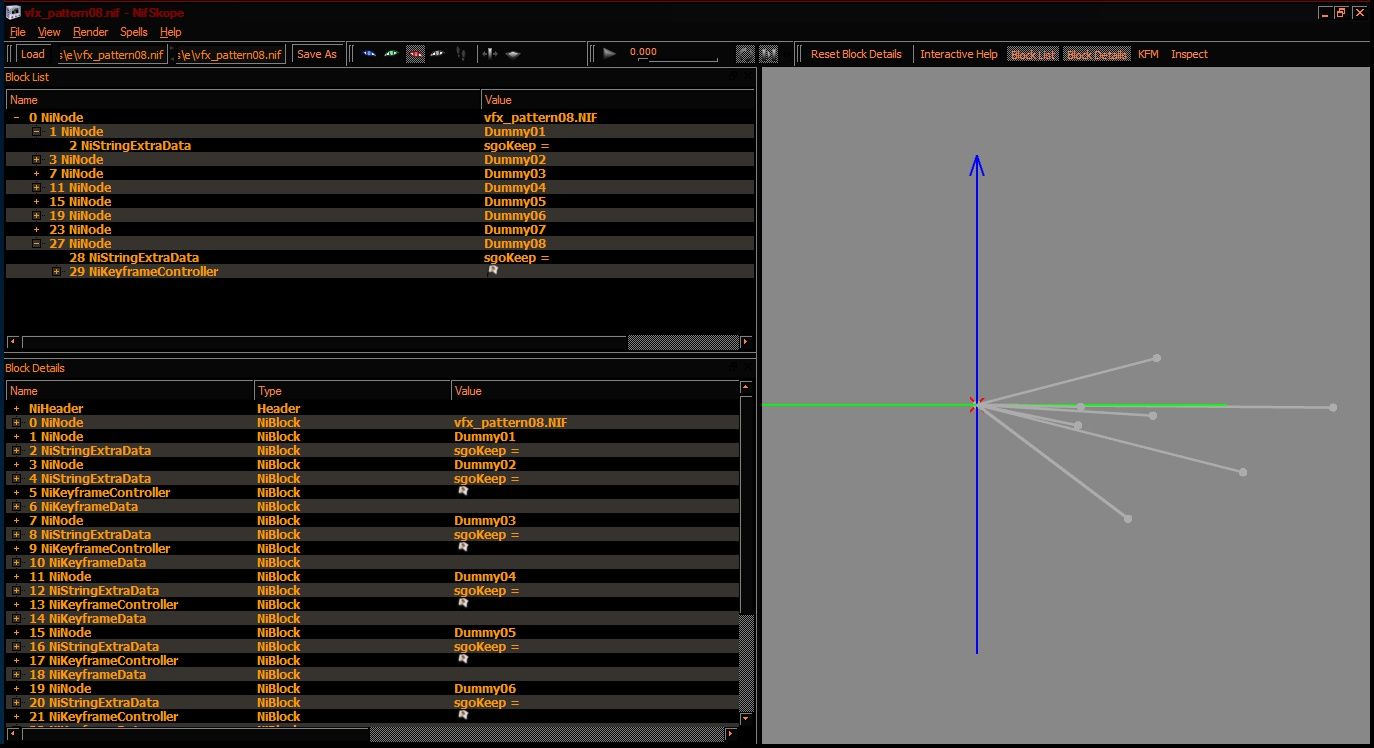The height and width of the screenshot is (748, 1374).
Task: Click Block List scroll left arrow
Action: click(13, 343)
